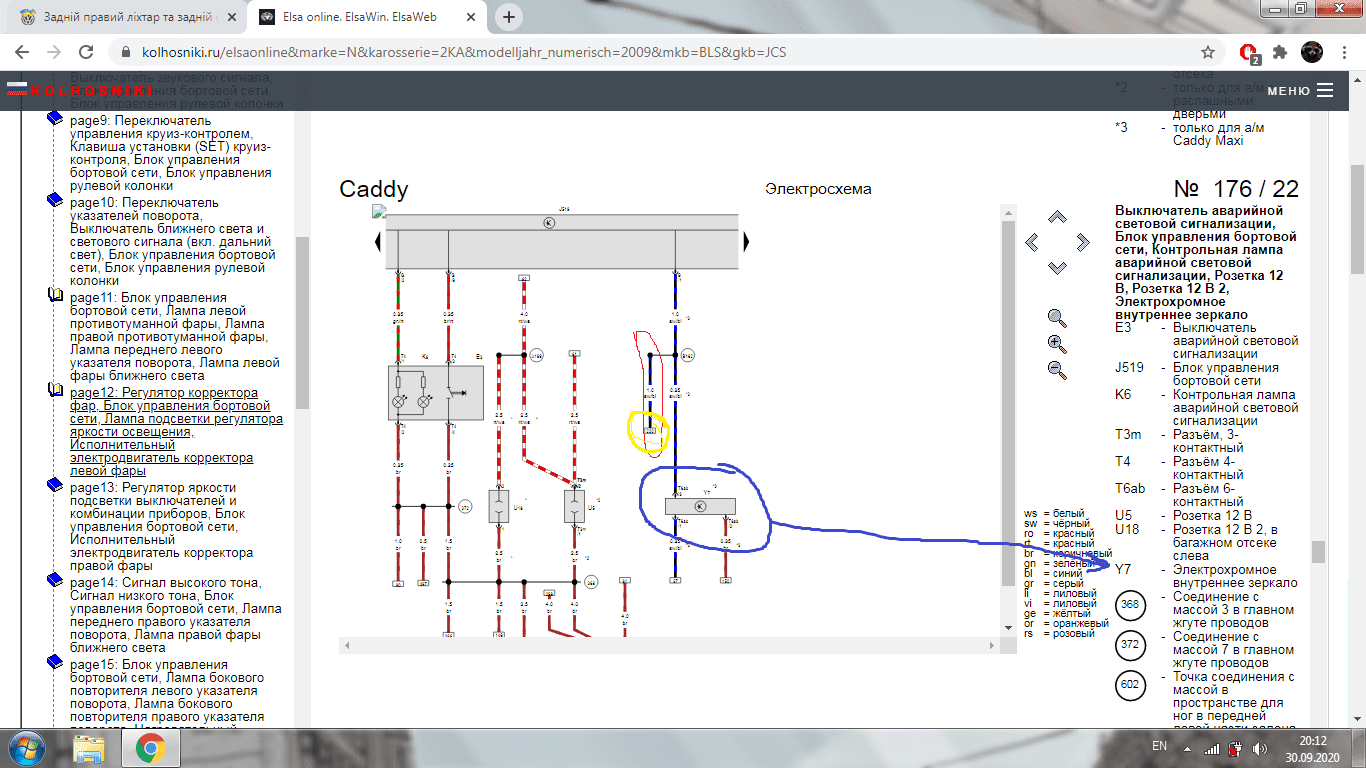This screenshot has width=1366, height=768.
Task: Click the J519 control unit bar in diagram
Action: tap(561, 241)
